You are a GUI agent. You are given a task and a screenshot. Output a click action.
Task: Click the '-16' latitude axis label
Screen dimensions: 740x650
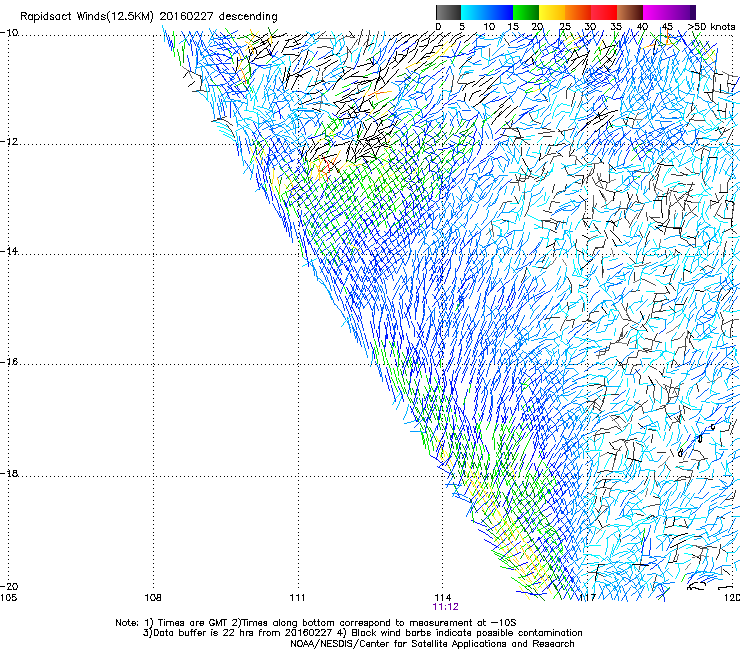point(10,362)
